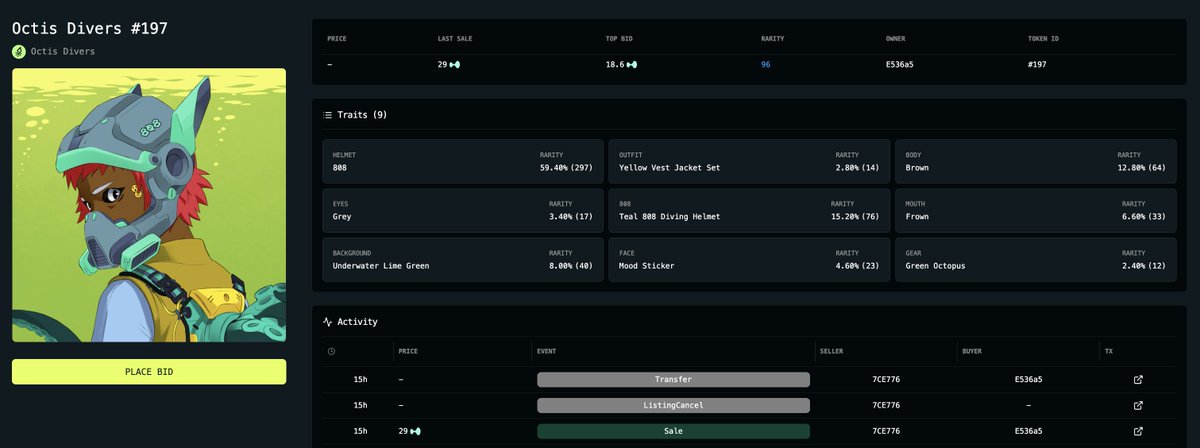Image resolution: width=1200 pixels, height=448 pixels.
Task: Click the Traits (9) heading
Action: click(362, 115)
